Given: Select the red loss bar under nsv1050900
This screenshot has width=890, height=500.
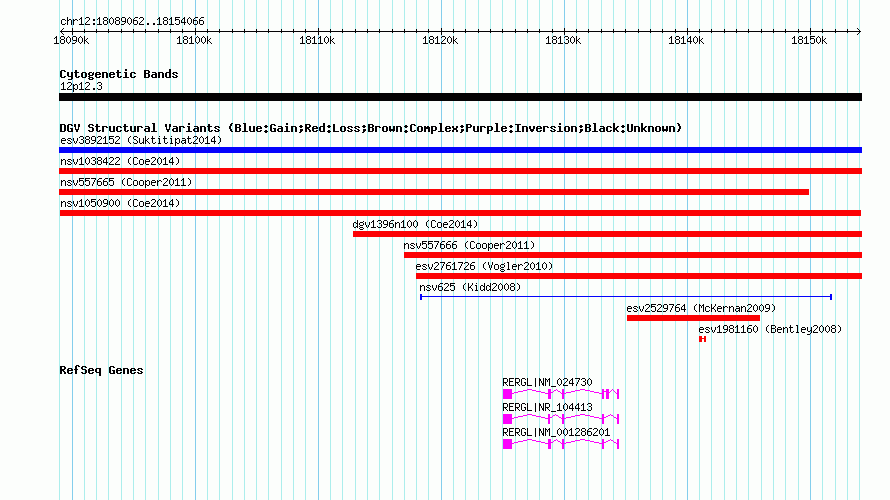Looking at the screenshot, I should [460, 213].
